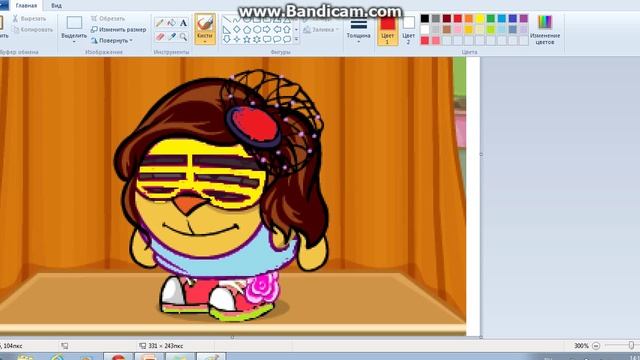Choose the up arrow shape
Image resolution: width=640 pixels, height=360 pixels.
(x=287, y=29)
